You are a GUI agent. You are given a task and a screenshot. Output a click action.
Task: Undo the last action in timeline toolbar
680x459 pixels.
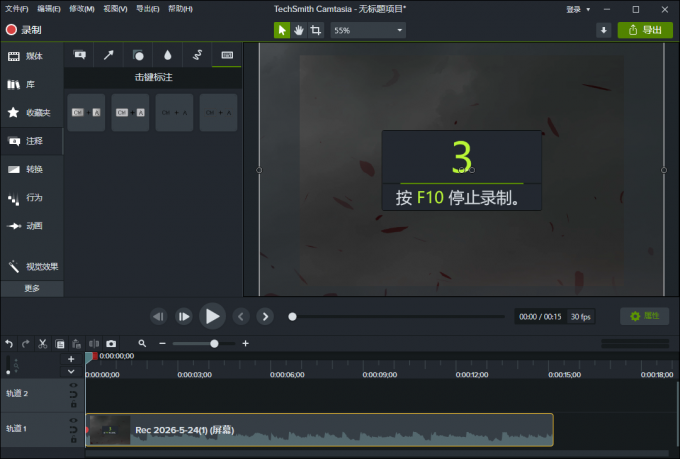(x=9, y=344)
